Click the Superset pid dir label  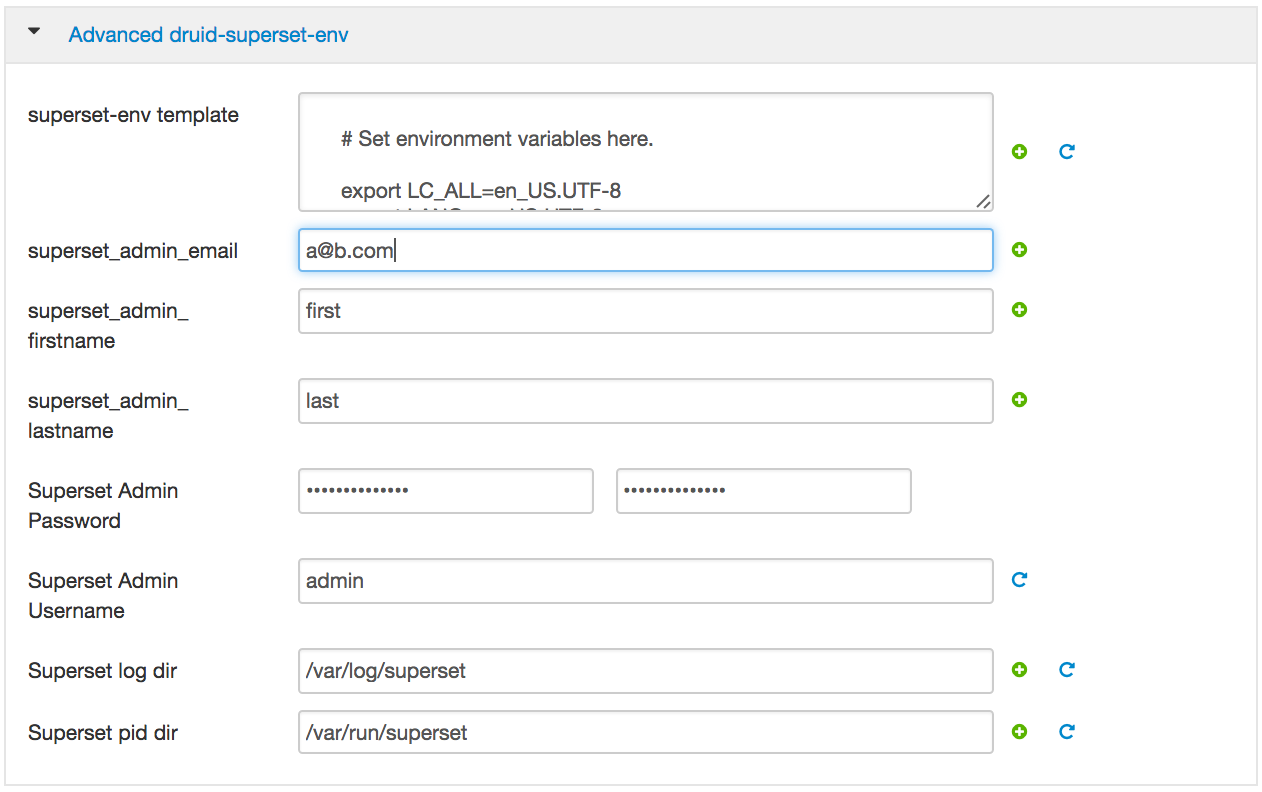click(x=103, y=733)
